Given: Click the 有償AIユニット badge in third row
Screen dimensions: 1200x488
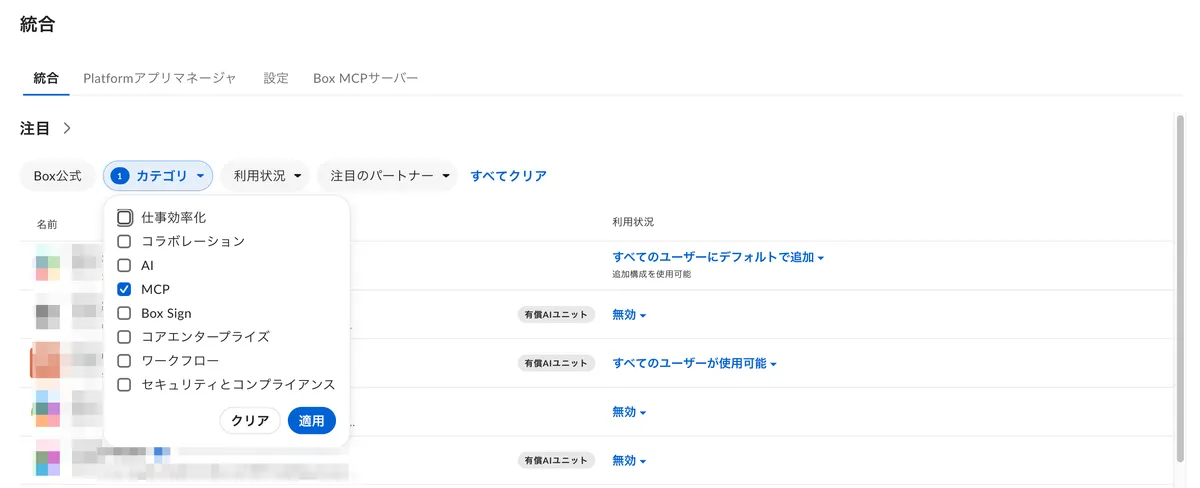Looking at the screenshot, I should (556, 363).
